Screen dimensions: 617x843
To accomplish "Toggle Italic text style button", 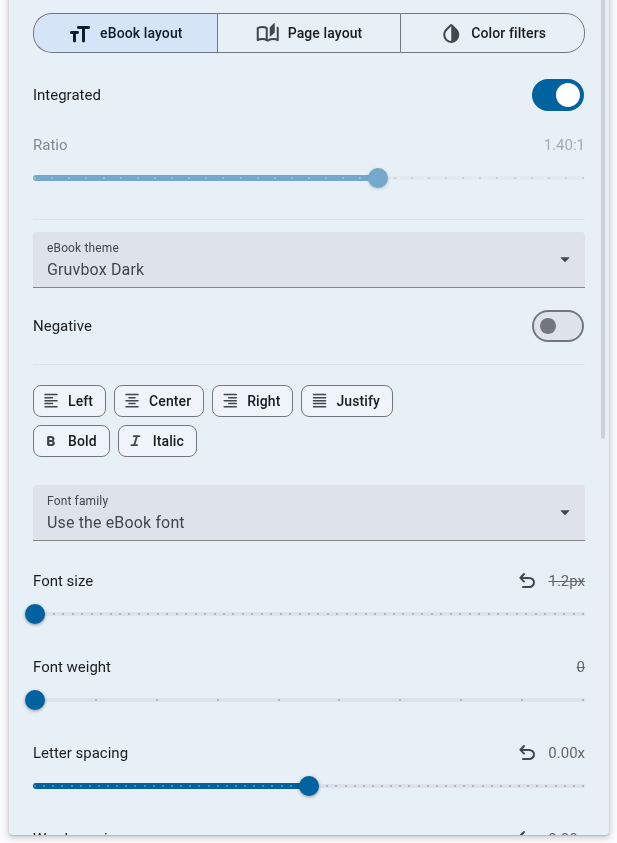I will pos(157,441).
